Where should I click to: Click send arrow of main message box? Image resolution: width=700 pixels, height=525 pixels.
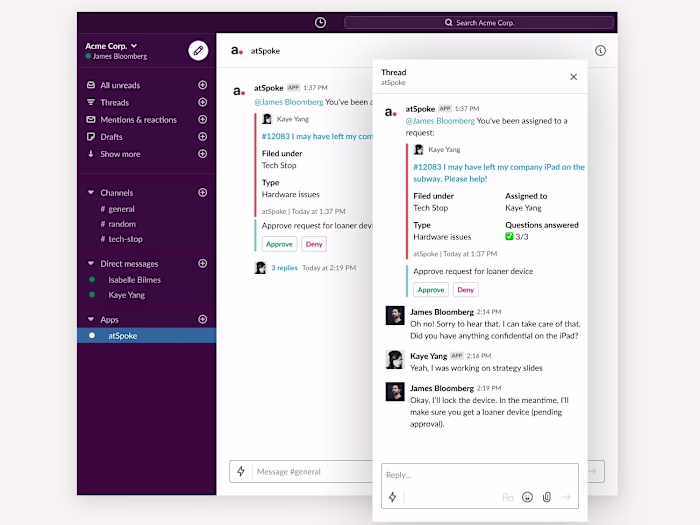coord(592,471)
